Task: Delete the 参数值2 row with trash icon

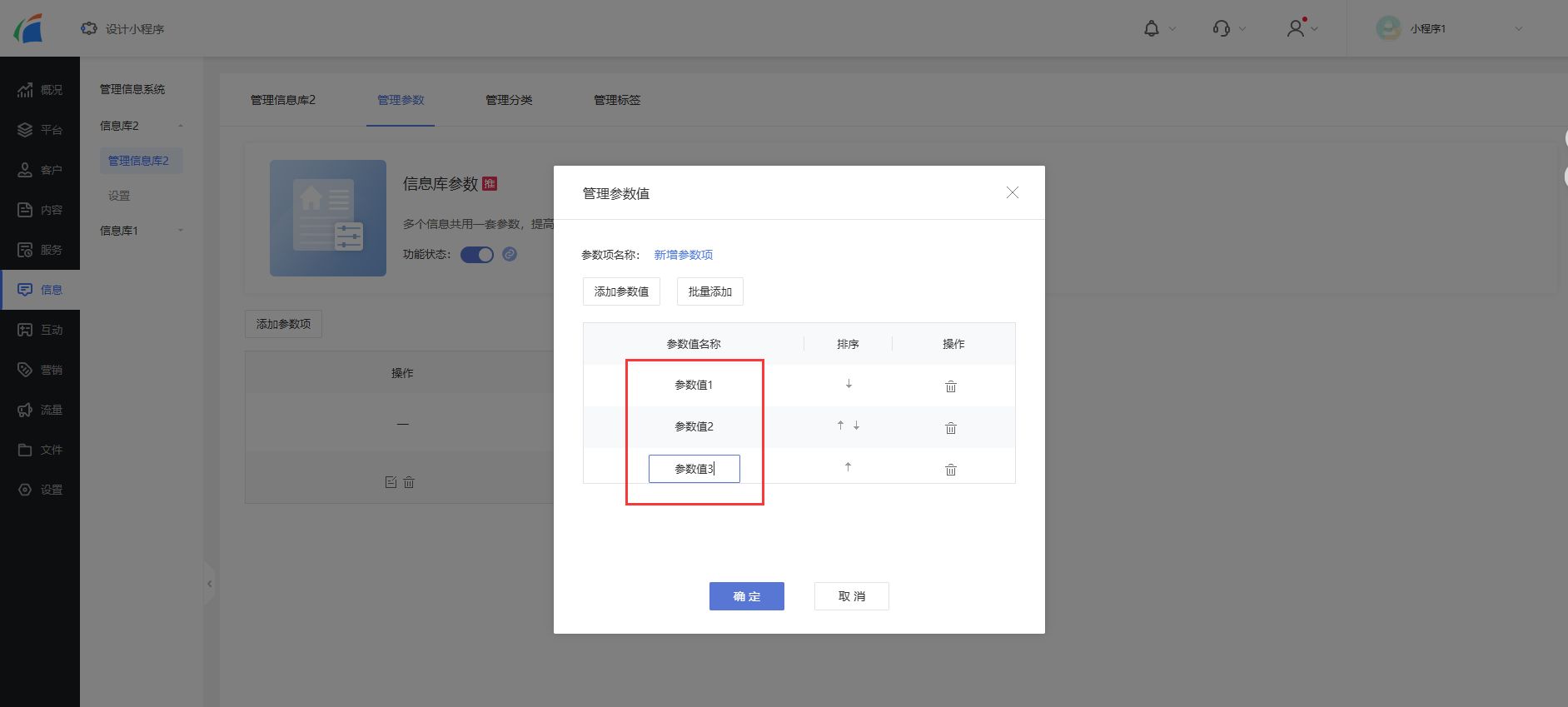Action: [x=950, y=428]
